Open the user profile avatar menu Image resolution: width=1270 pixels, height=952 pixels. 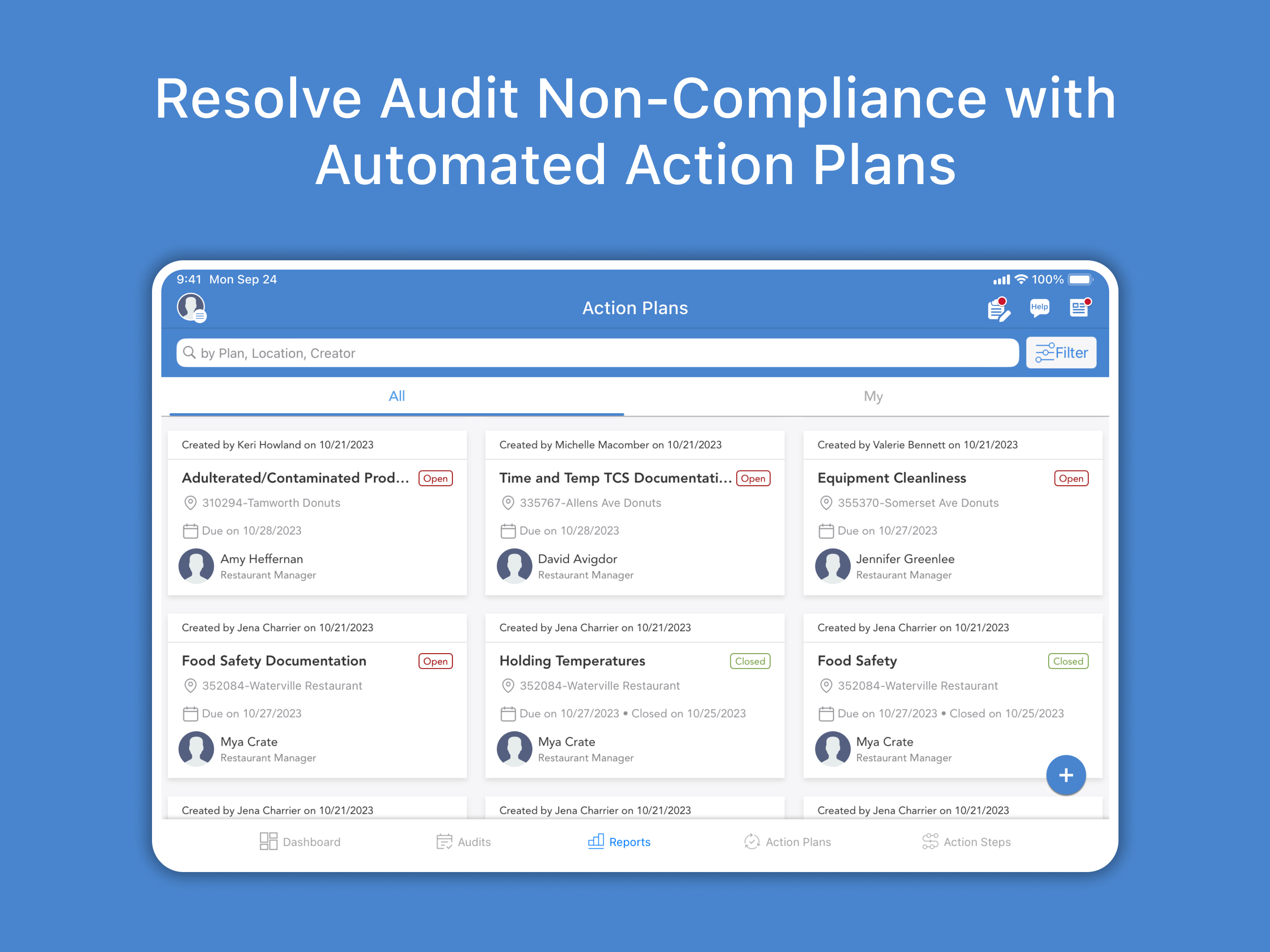pyautogui.click(x=192, y=308)
